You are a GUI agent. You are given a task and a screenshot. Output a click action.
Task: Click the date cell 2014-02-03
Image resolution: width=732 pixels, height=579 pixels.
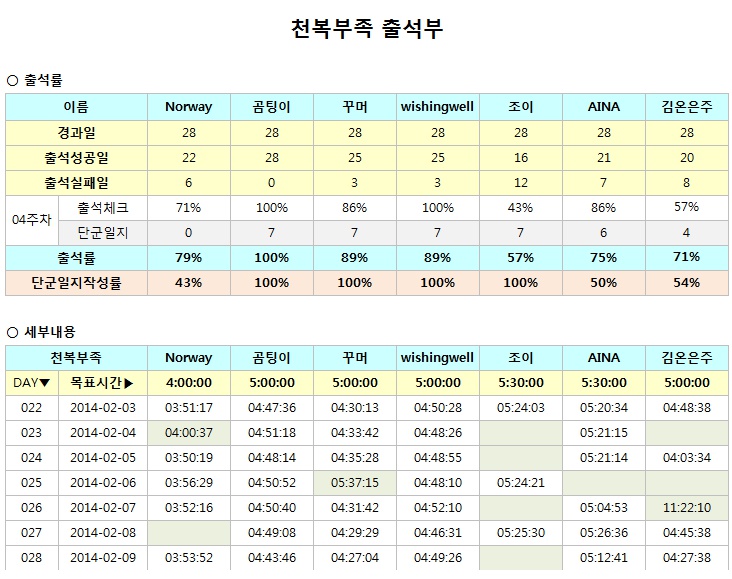tap(103, 408)
